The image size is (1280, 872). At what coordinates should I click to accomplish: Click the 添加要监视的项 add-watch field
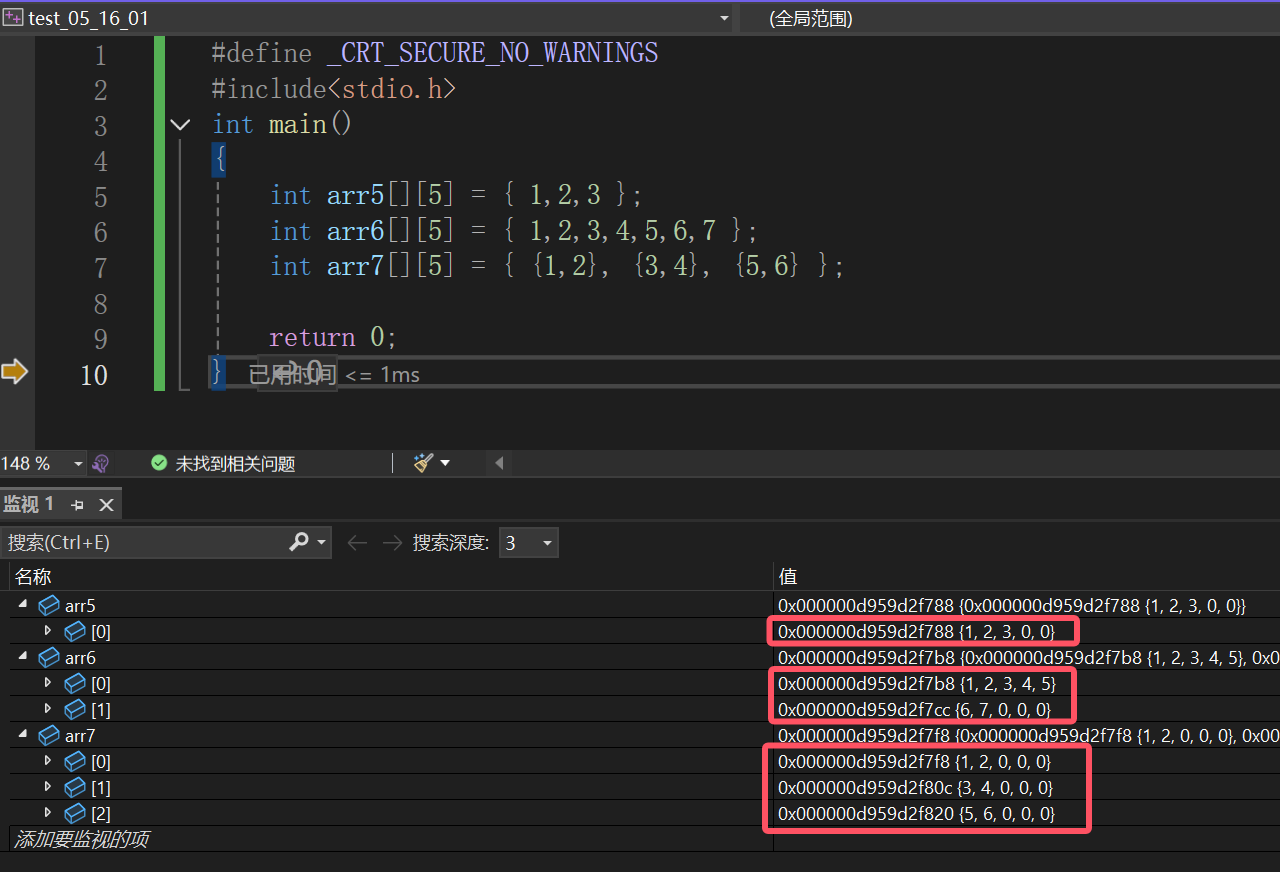(x=81, y=839)
